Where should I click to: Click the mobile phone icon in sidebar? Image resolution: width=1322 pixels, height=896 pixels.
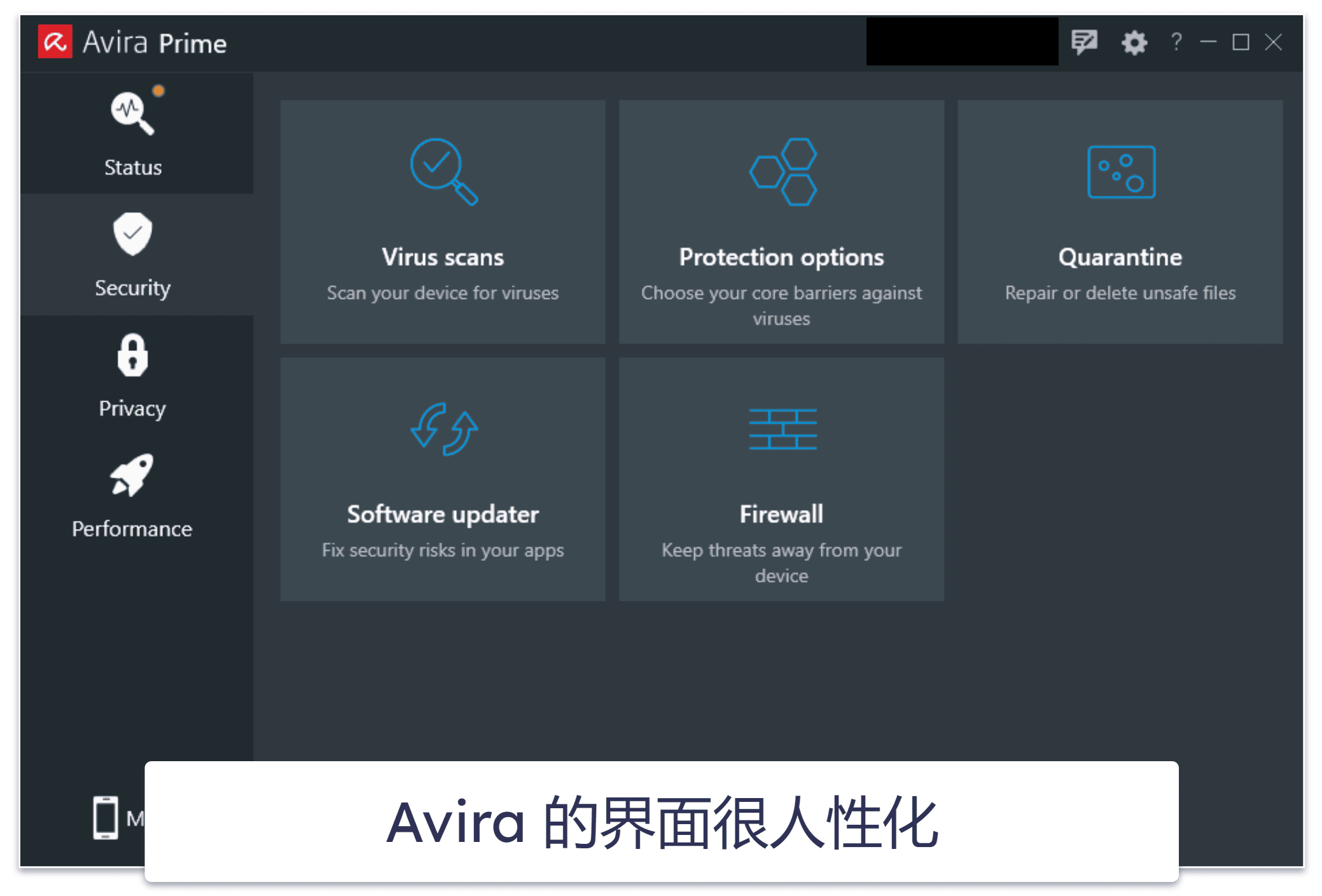(x=106, y=817)
